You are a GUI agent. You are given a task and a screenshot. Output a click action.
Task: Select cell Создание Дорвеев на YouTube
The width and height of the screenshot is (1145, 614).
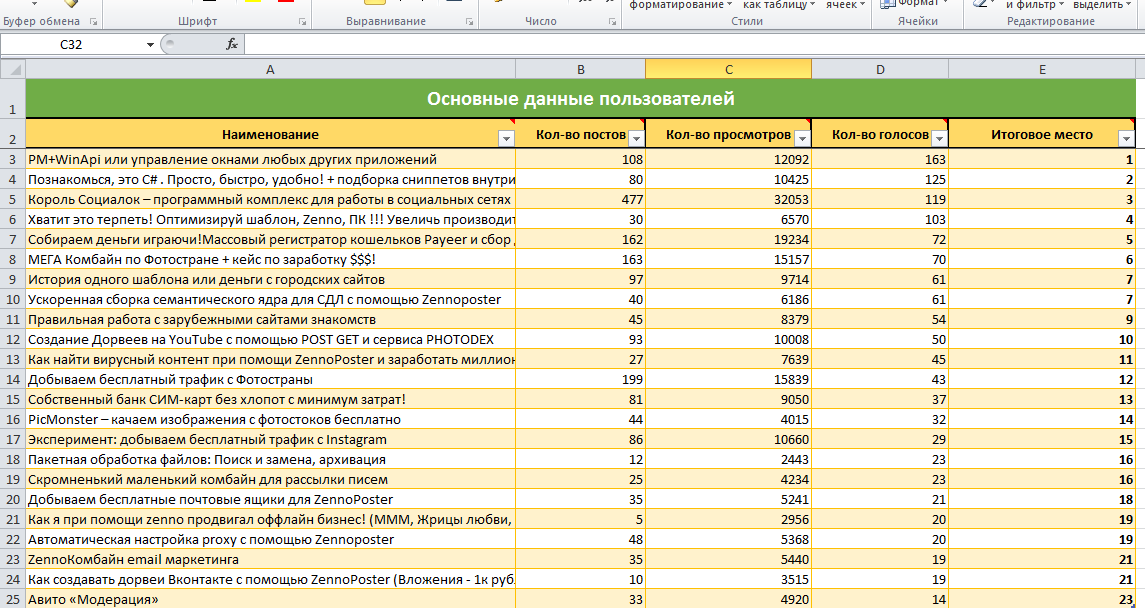(270, 339)
